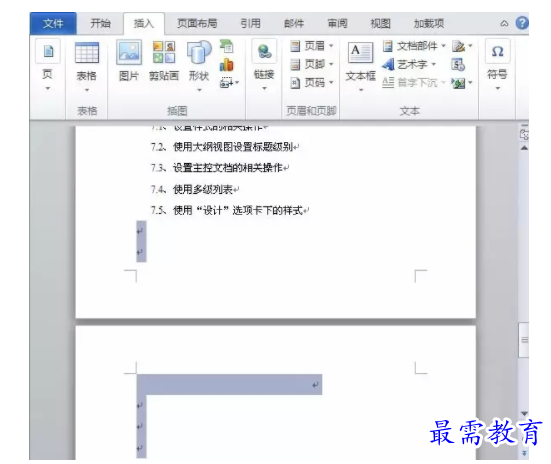This screenshot has width=551, height=464.
Task: Click text line 7.4 使用多级列表
Action: point(195,189)
